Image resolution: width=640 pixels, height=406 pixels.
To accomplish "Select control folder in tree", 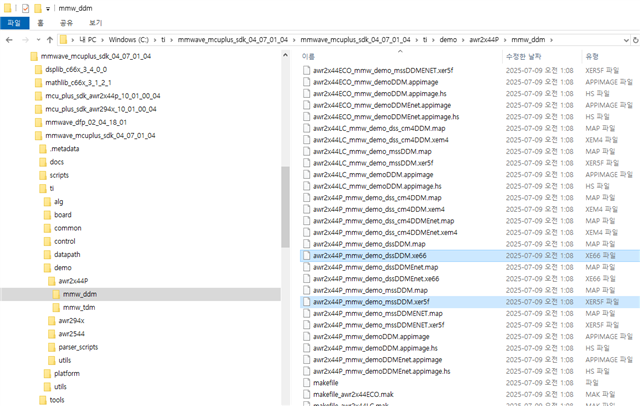I will 64,241.
